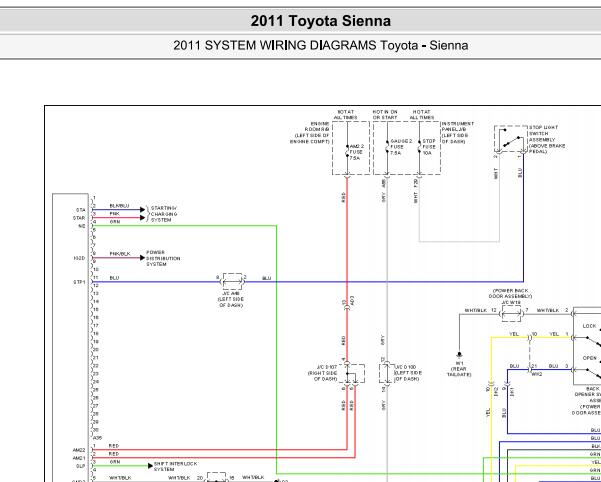Click the GAUGE 2 fuse 7.5A symbol

pos(388,147)
